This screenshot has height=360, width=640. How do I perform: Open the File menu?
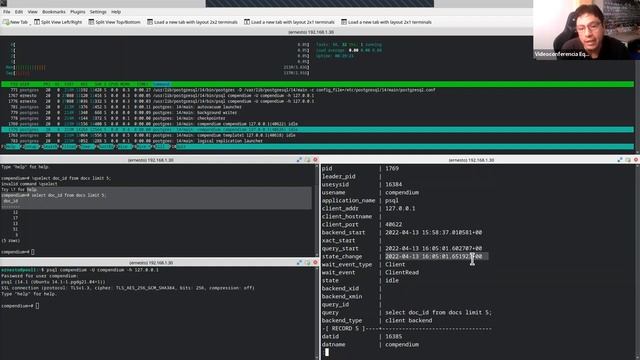tap(7, 12)
